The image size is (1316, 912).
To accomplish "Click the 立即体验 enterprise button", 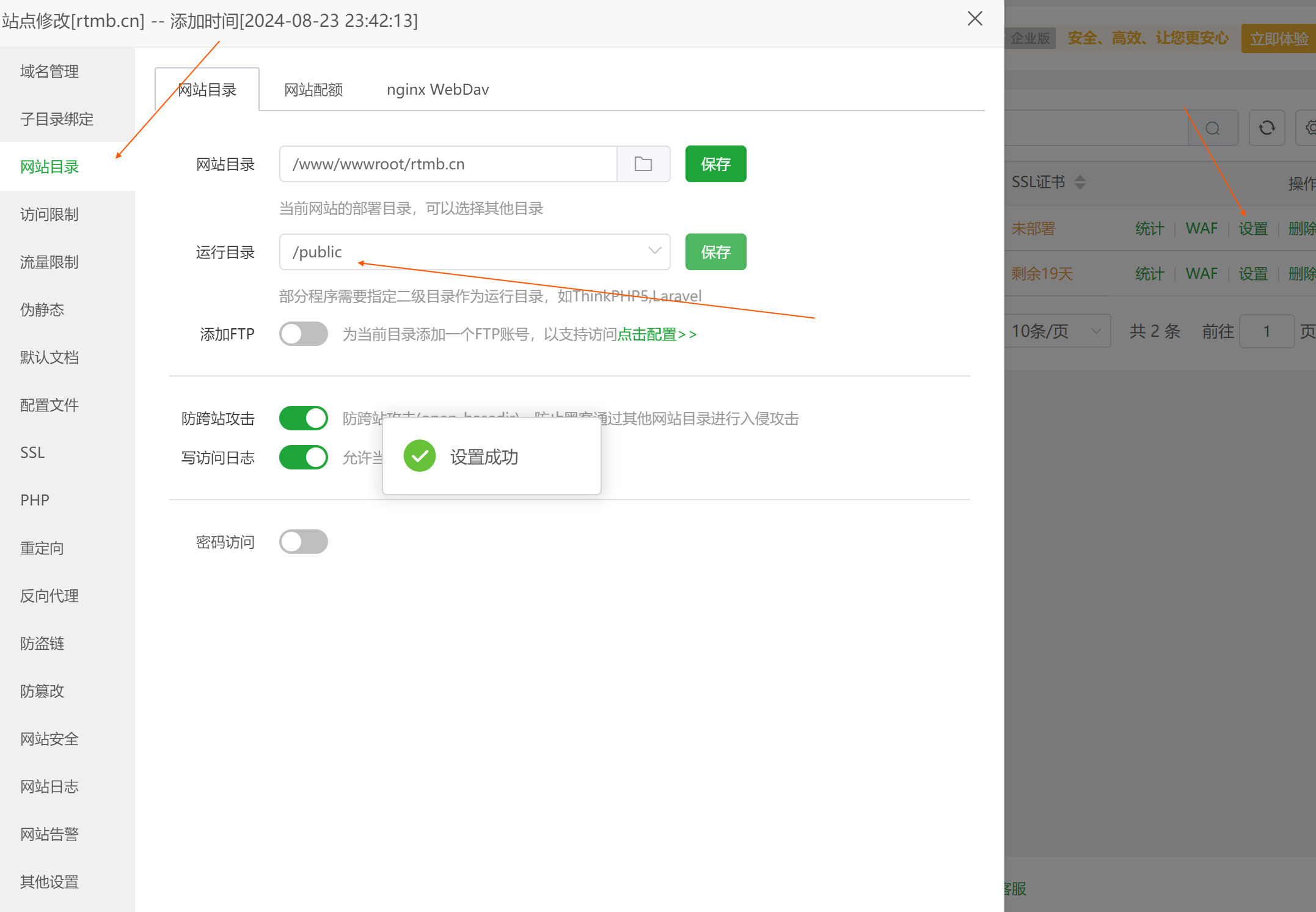I will pos(1278,39).
